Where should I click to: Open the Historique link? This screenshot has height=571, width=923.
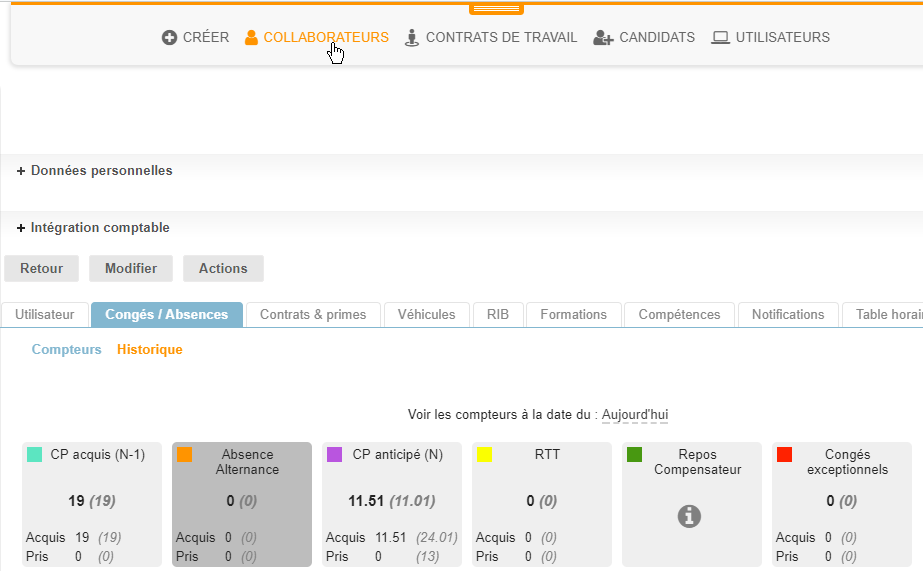pos(149,350)
